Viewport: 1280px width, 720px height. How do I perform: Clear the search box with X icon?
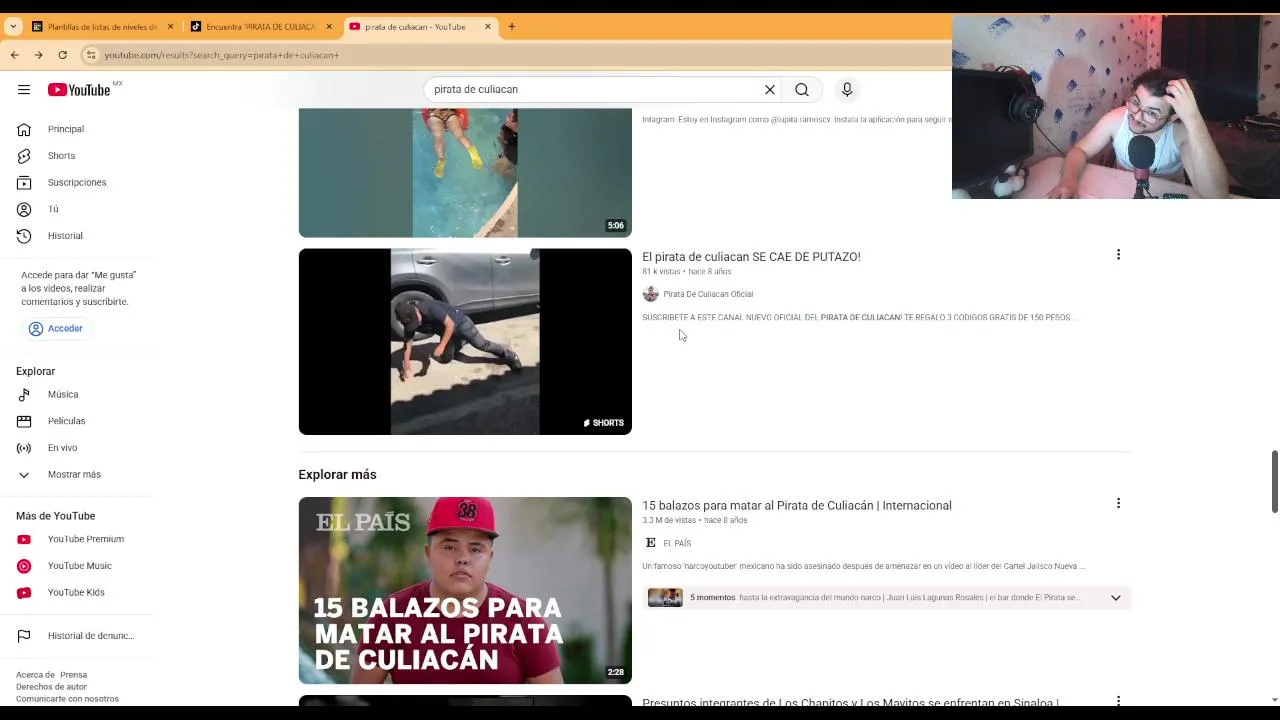click(x=770, y=90)
